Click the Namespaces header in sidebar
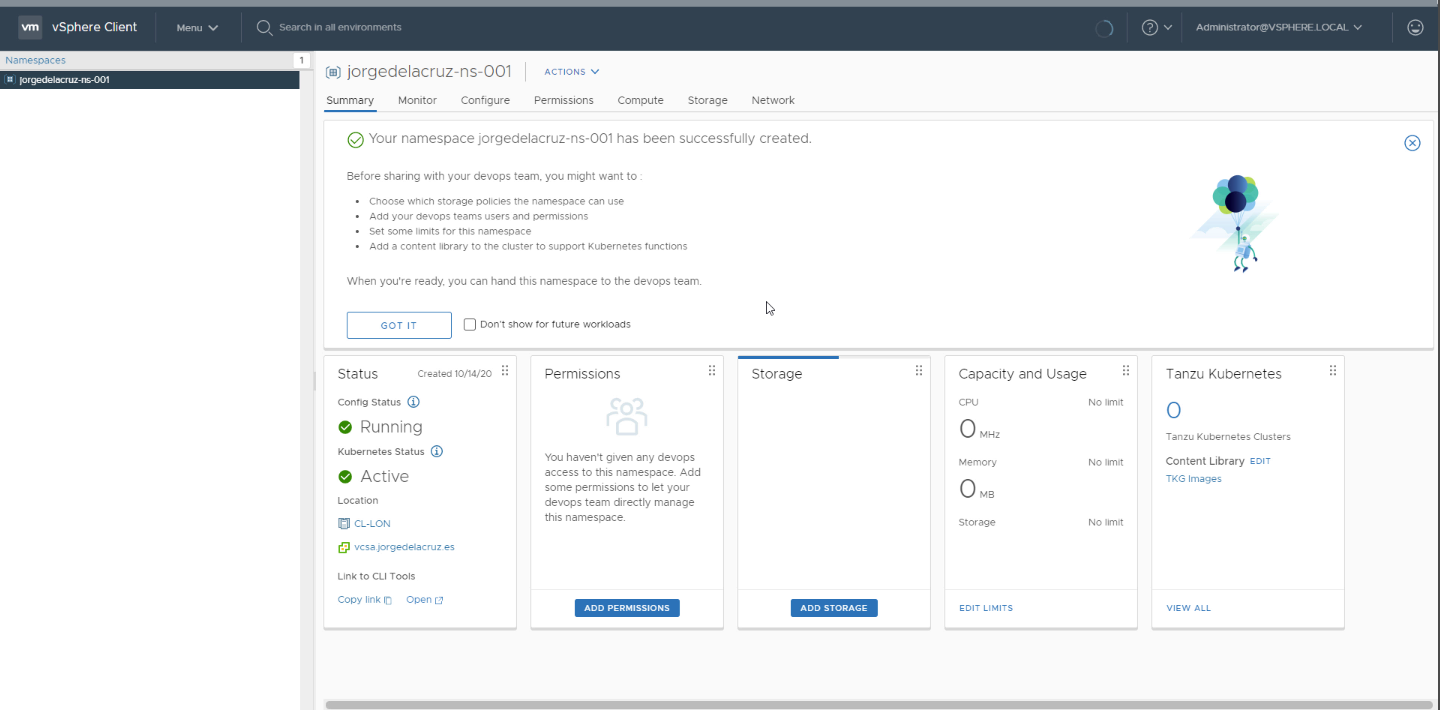Image resolution: width=1440 pixels, height=710 pixels. pyautogui.click(x=36, y=60)
